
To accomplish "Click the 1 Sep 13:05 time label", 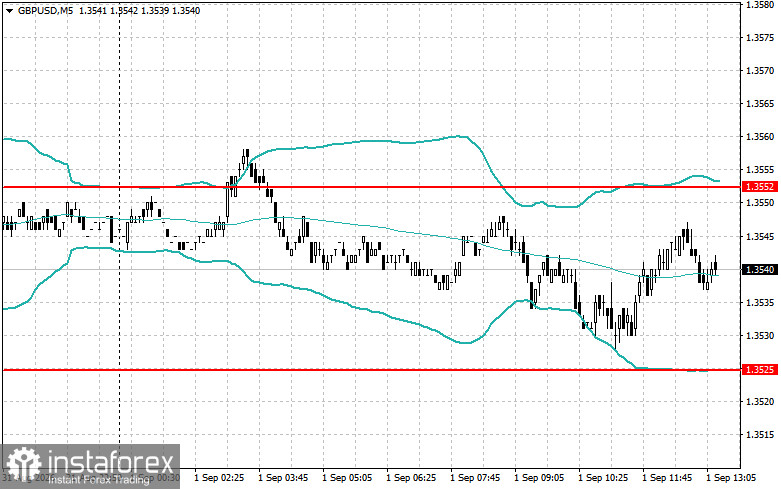I will [x=731, y=478].
